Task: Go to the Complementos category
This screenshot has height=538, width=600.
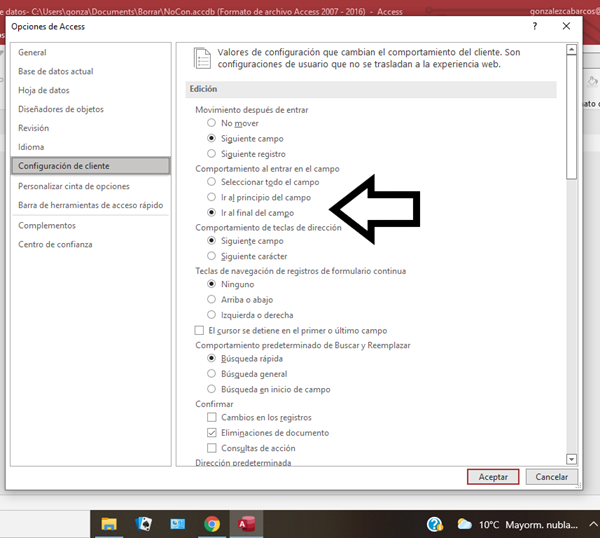Action: (91, 225)
